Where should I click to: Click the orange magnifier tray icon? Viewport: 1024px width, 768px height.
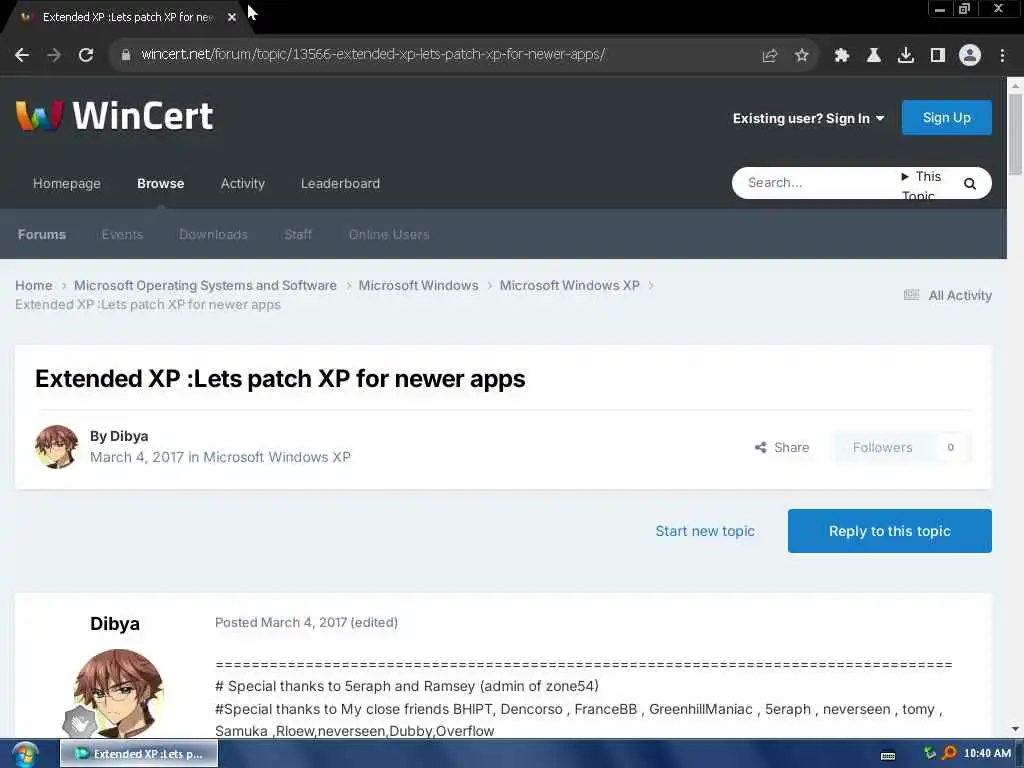(949, 753)
